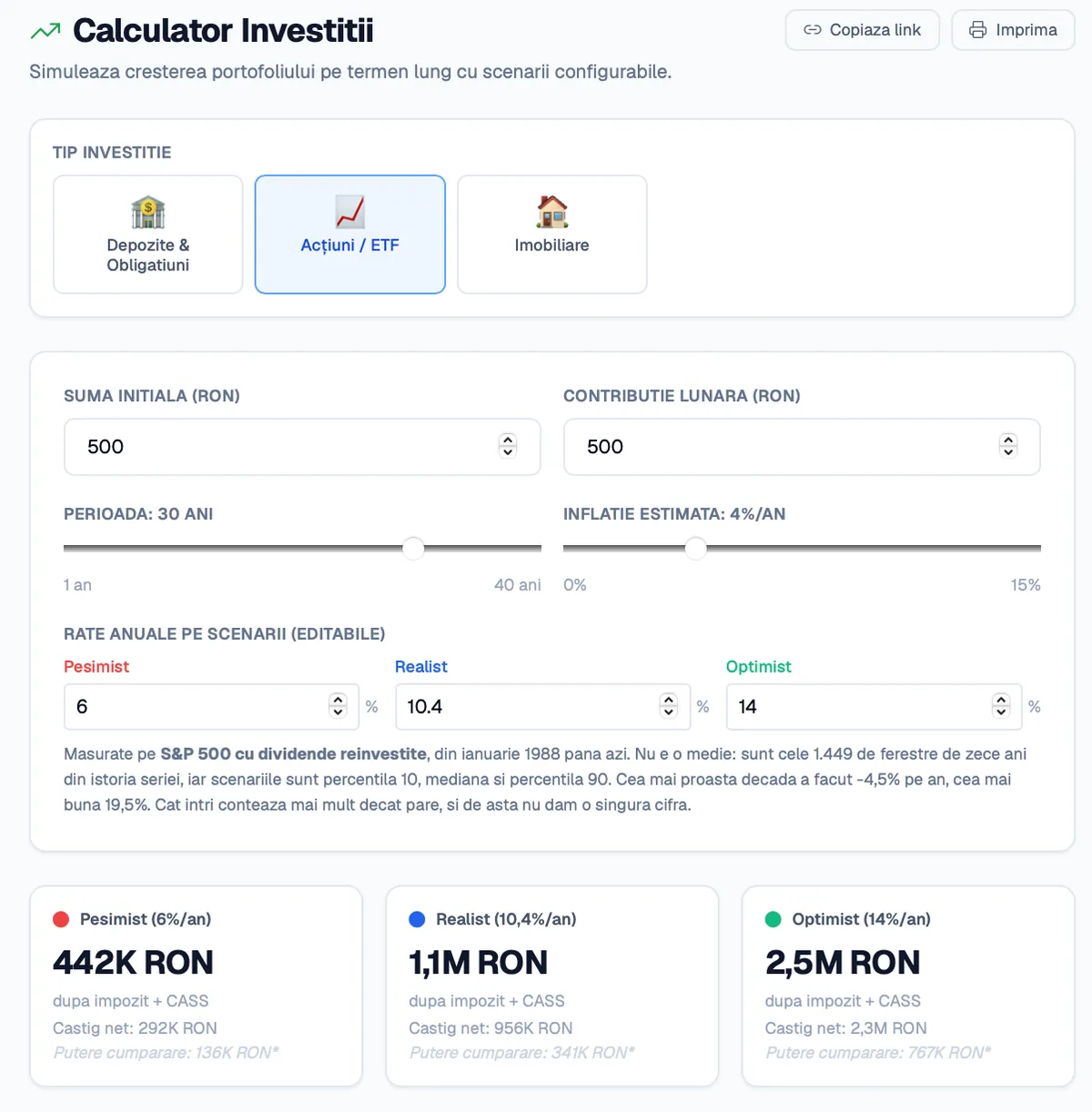Click the printer icon in Imprima
The height and width of the screenshot is (1112, 1092).
pos(977,30)
